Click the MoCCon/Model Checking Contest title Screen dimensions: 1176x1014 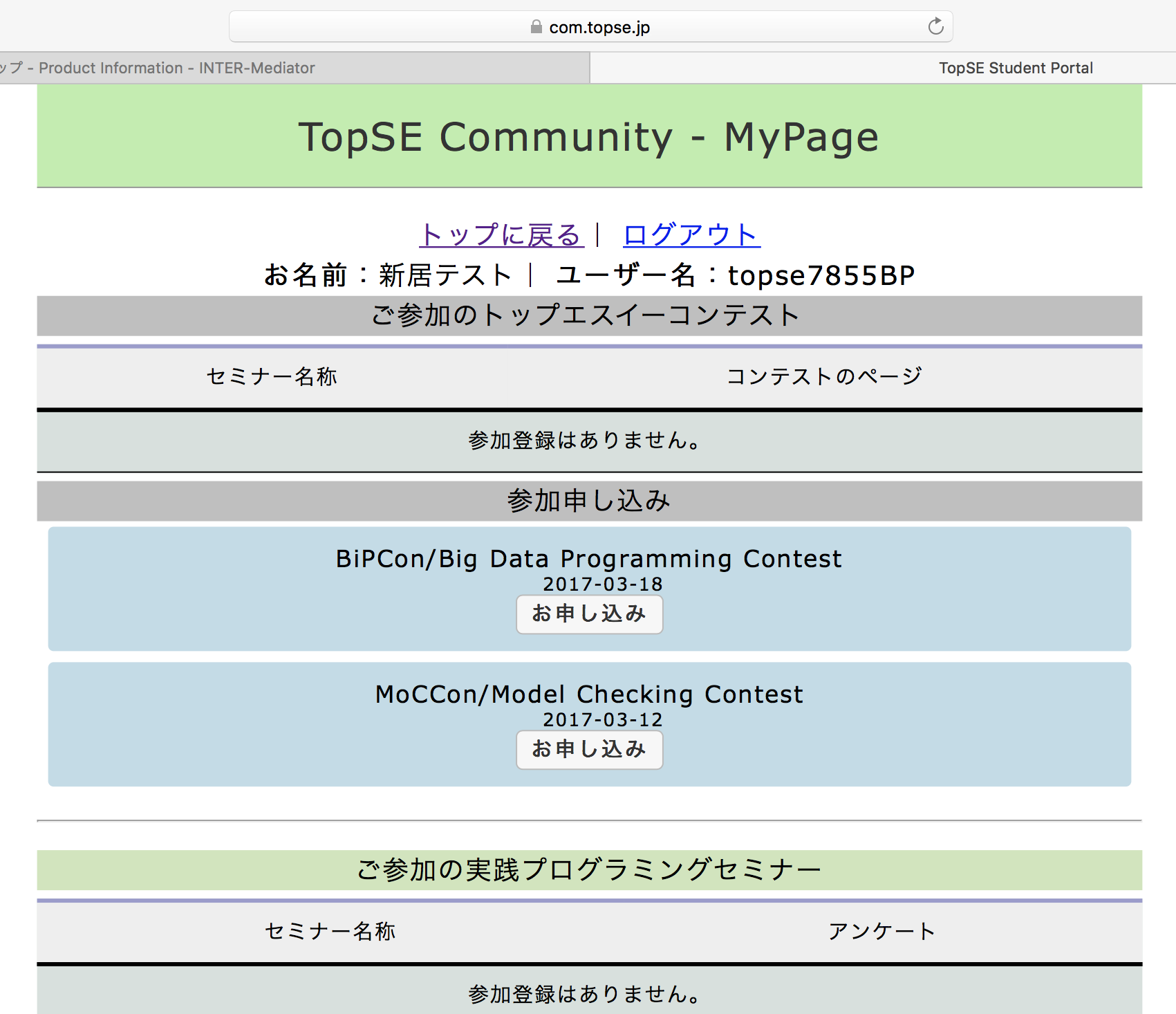coord(589,694)
